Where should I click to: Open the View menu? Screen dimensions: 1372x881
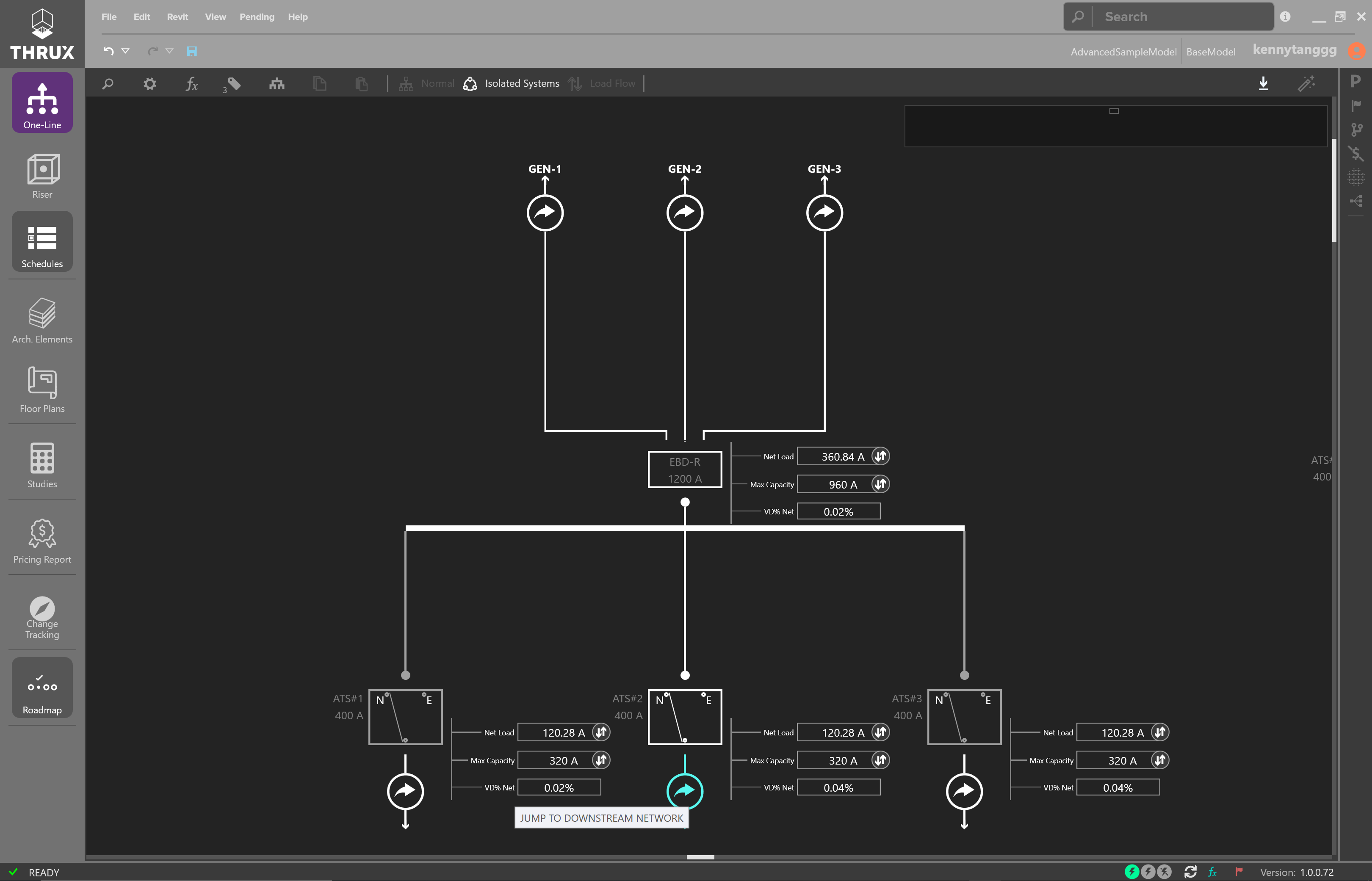coord(215,17)
